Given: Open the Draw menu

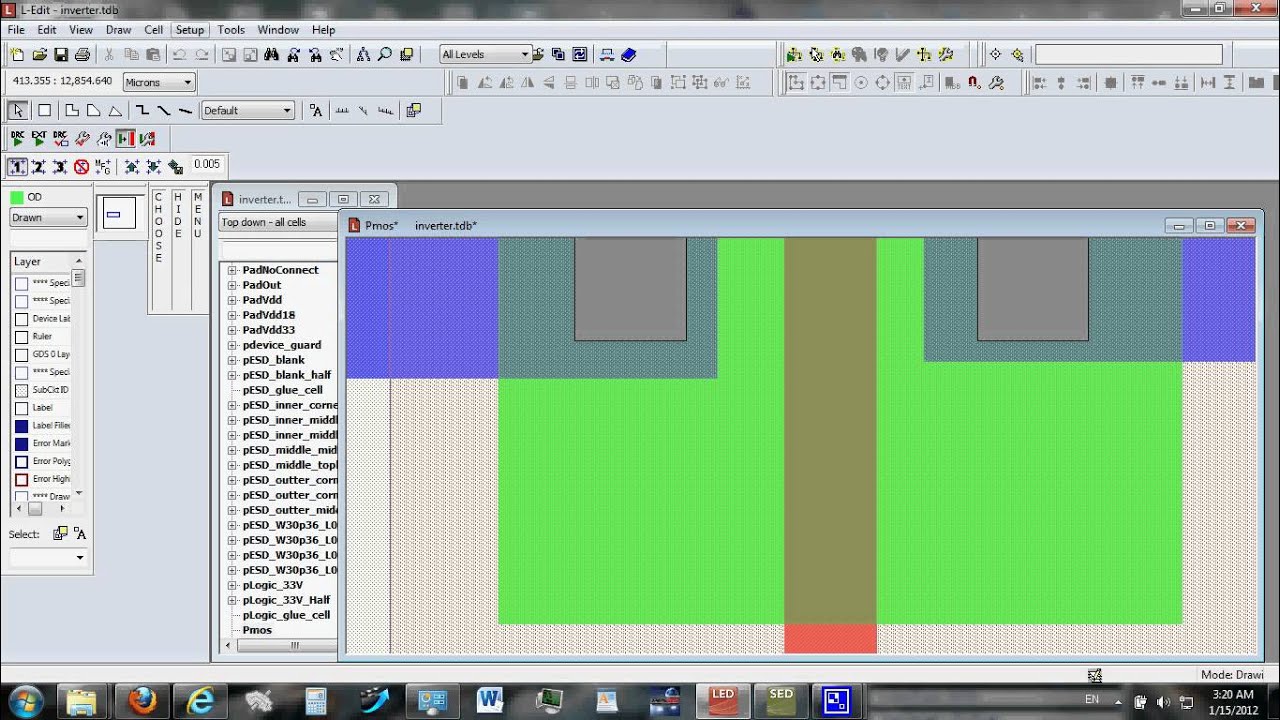Looking at the screenshot, I should point(118,30).
